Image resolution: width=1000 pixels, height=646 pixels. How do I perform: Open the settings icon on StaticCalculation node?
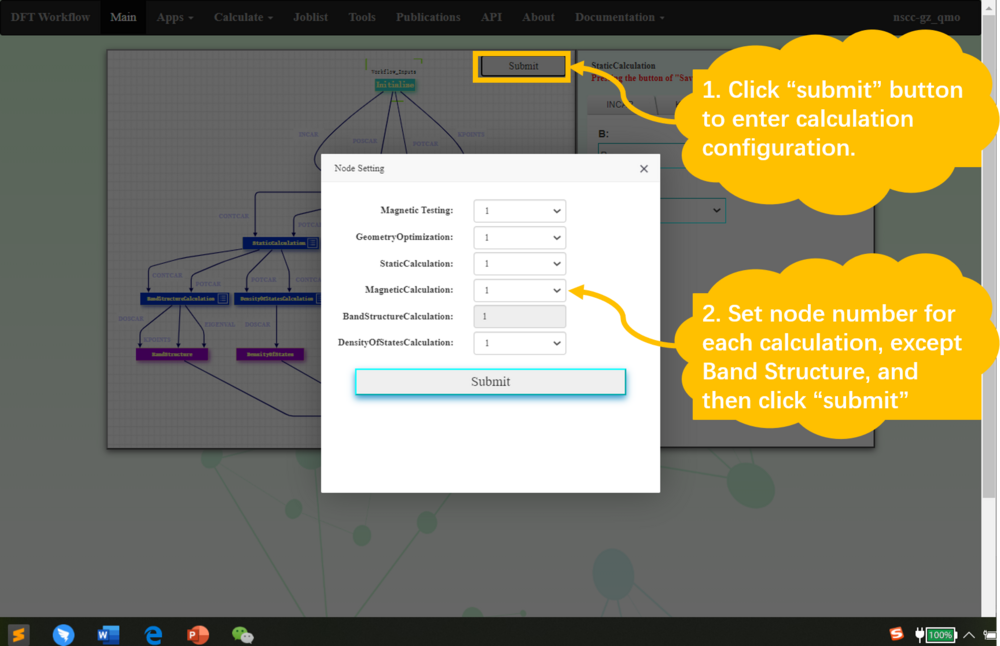point(313,242)
